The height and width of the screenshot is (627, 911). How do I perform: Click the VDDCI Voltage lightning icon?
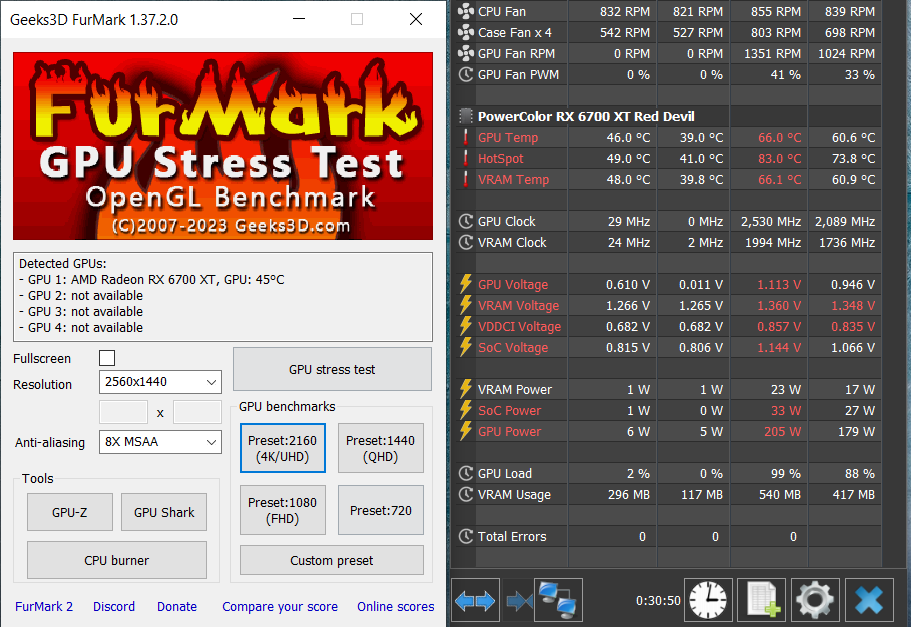[x=466, y=326]
